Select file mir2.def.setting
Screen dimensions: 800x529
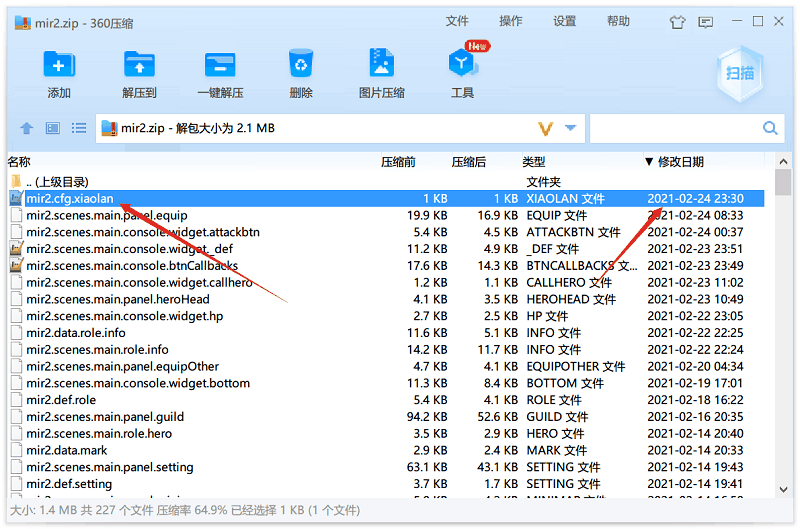click(386, 484)
